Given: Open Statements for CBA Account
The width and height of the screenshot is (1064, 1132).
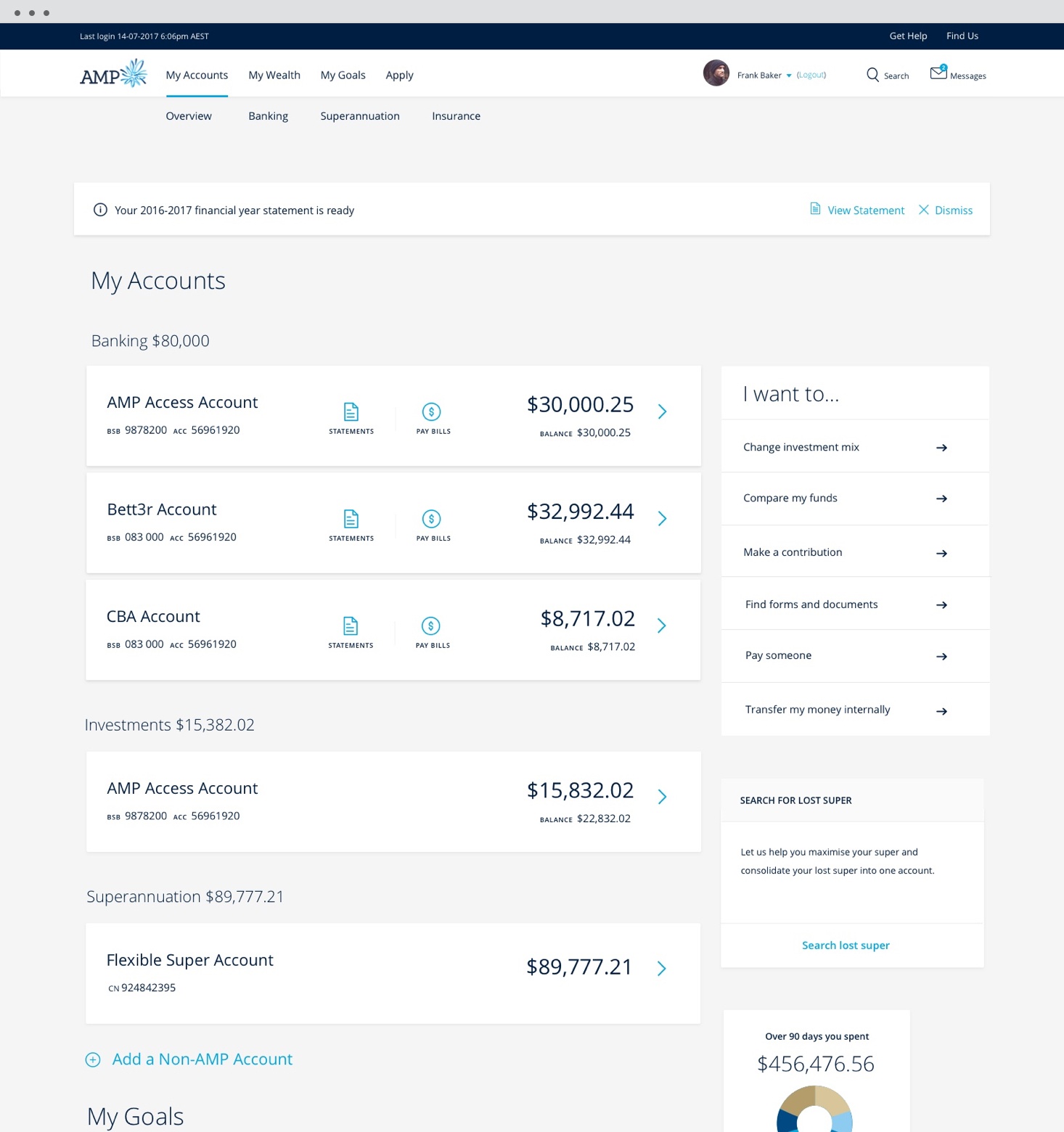Looking at the screenshot, I should tap(351, 632).
